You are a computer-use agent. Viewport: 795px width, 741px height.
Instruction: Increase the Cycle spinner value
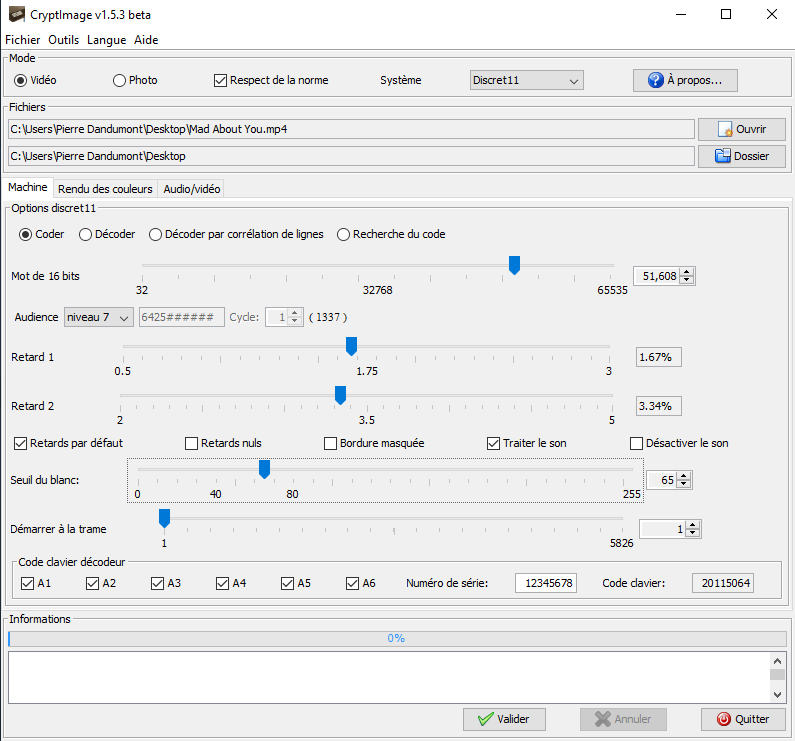(x=295, y=313)
